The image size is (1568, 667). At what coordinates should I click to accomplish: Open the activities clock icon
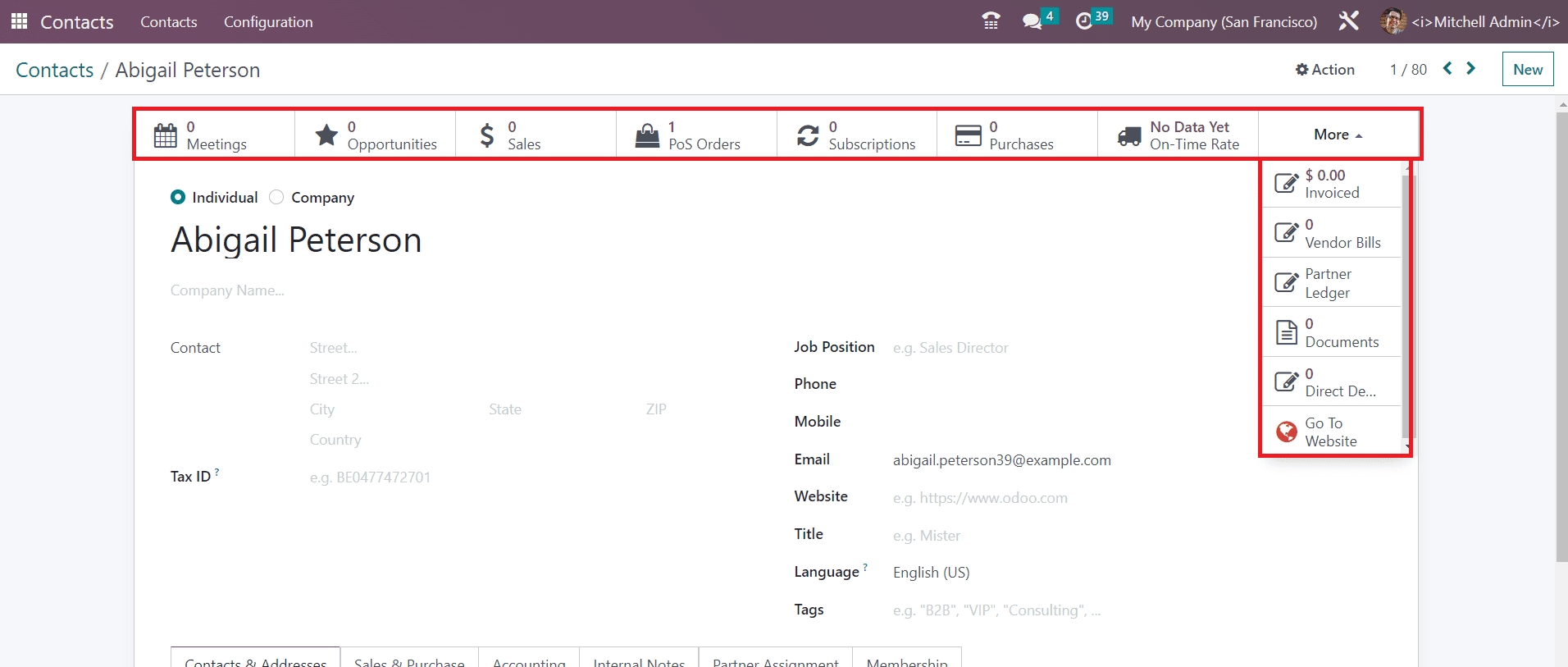tap(1084, 21)
